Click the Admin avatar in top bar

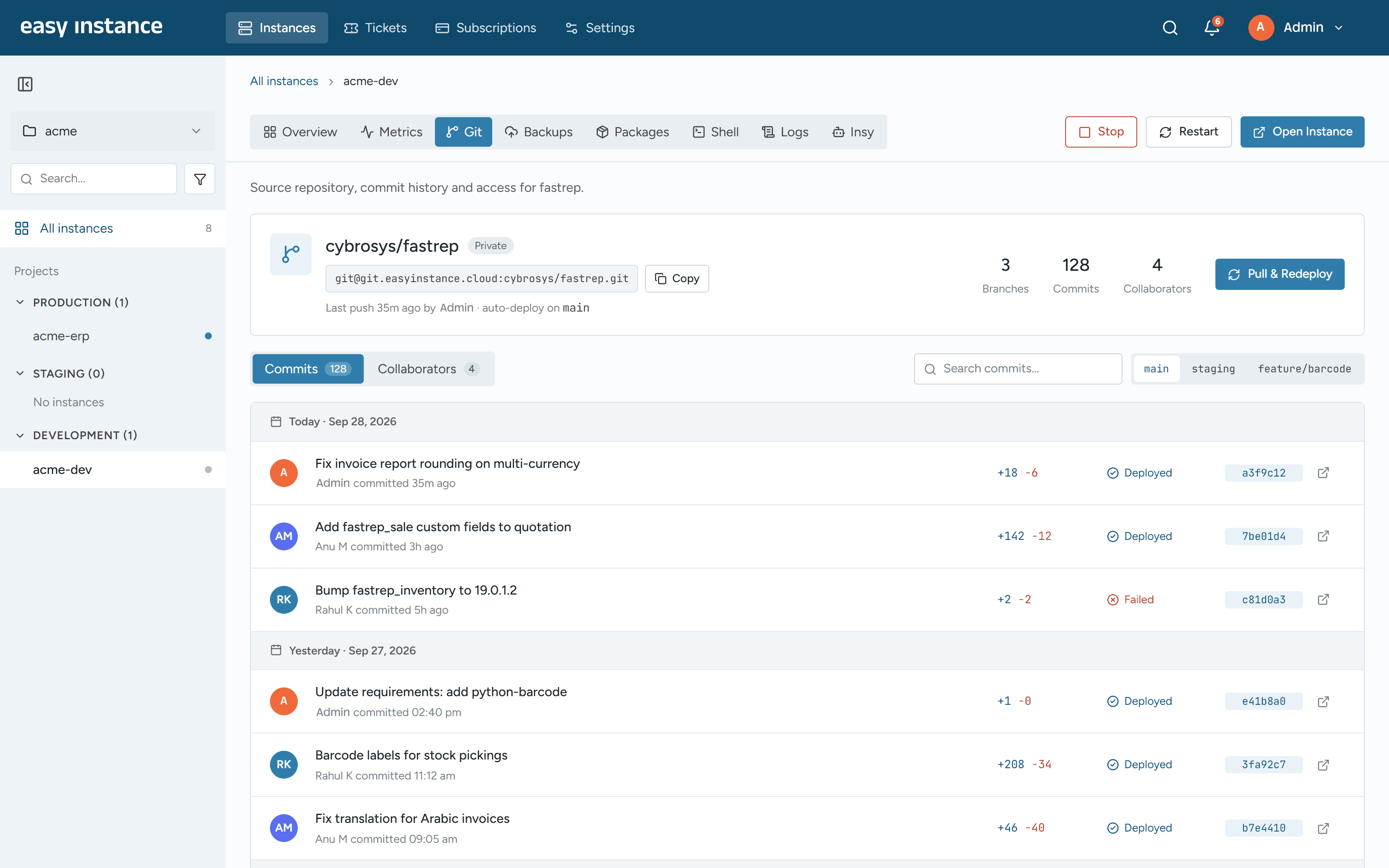pyautogui.click(x=1261, y=27)
